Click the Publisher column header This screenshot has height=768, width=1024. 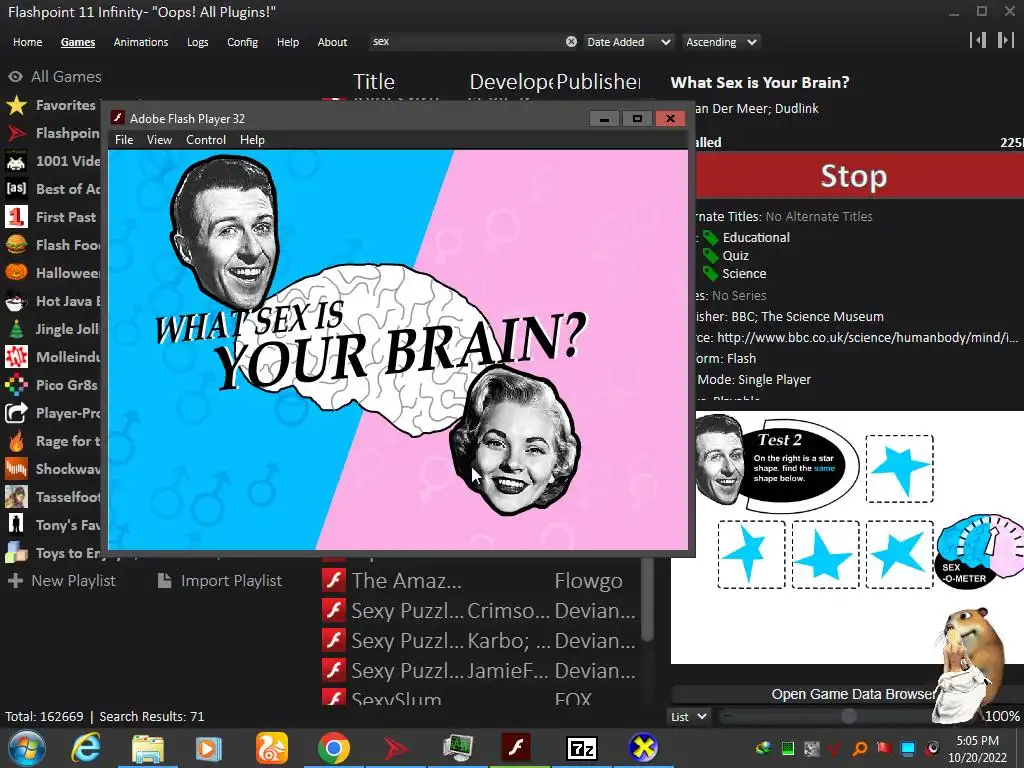[x=598, y=82]
